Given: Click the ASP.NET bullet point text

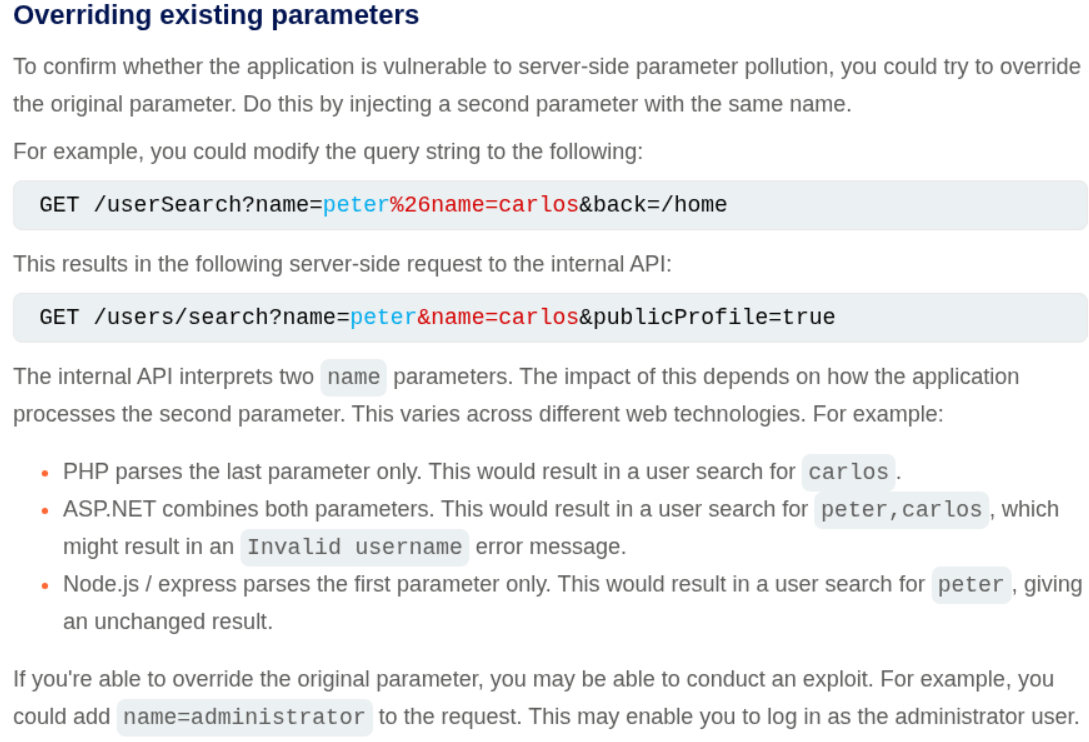Looking at the screenshot, I should click(x=435, y=509).
